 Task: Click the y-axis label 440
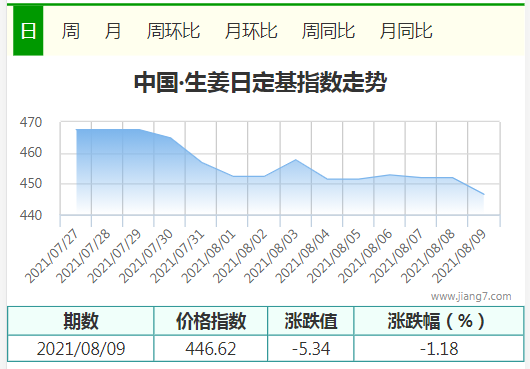[31, 215]
